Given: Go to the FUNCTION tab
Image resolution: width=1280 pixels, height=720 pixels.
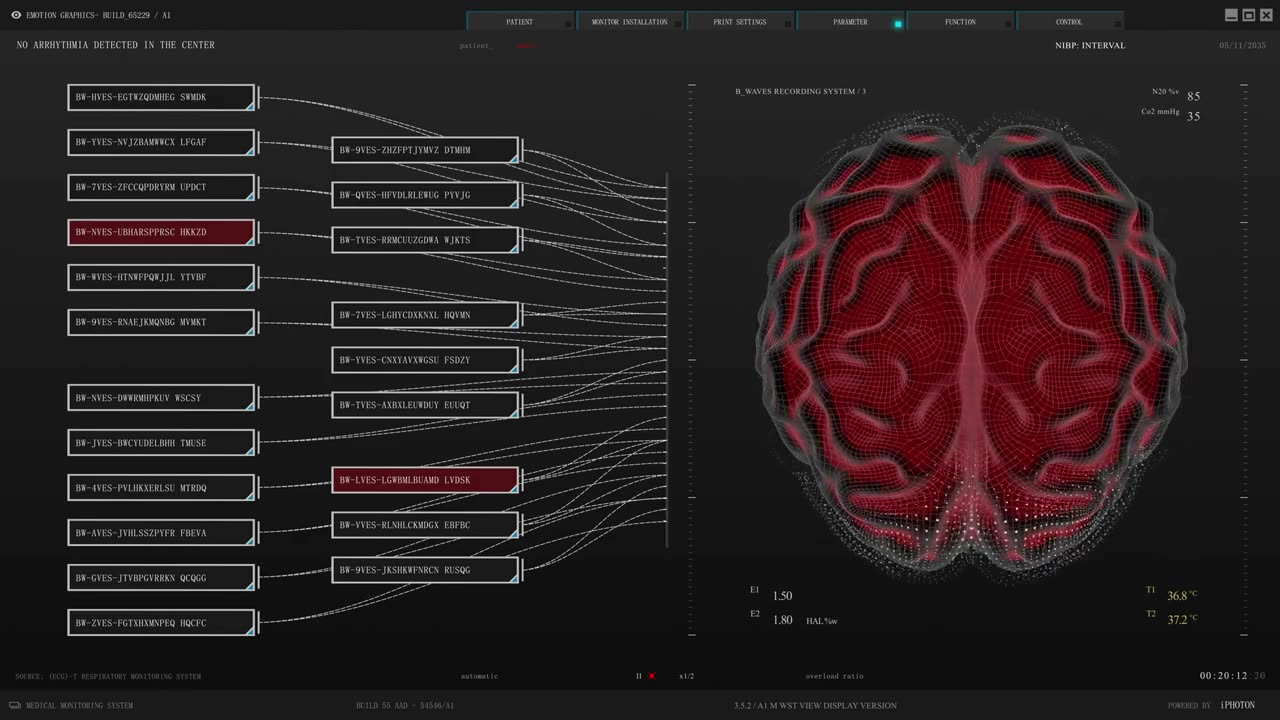Looking at the screenshot, I should pyautogui.click(x=960, y=21).
